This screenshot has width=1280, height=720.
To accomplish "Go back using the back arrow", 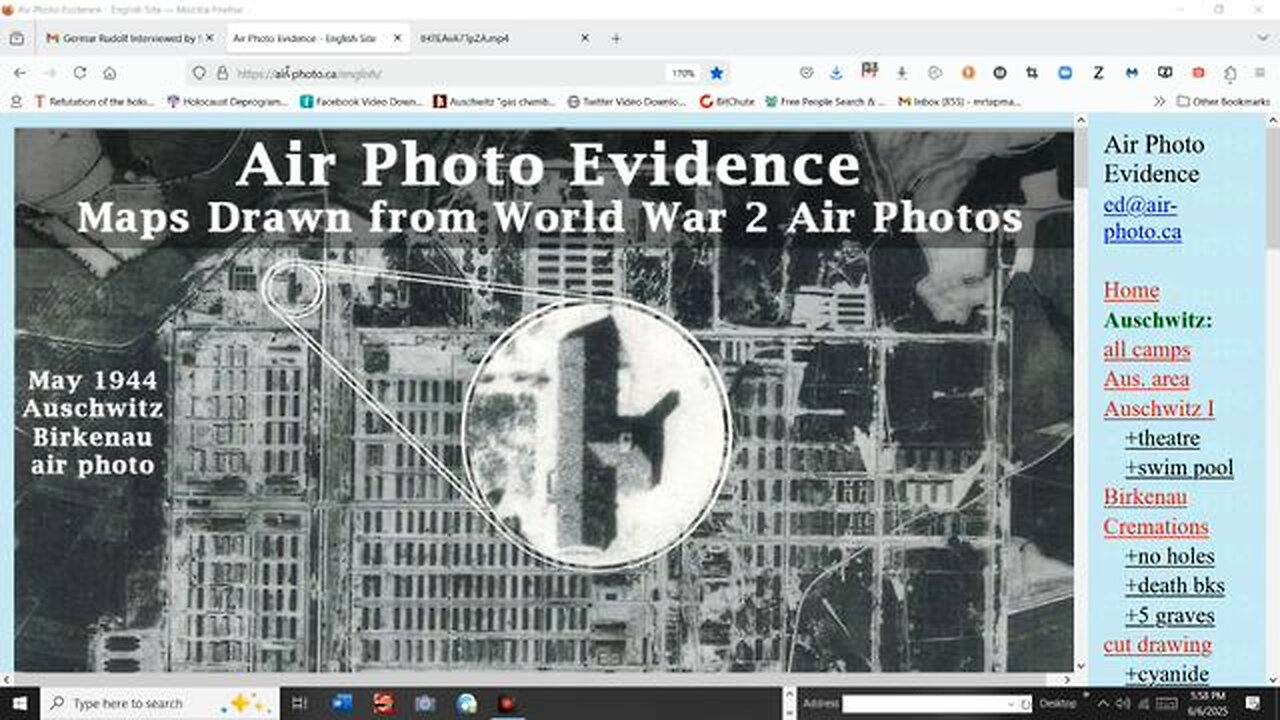I will (x=20, y=73).
